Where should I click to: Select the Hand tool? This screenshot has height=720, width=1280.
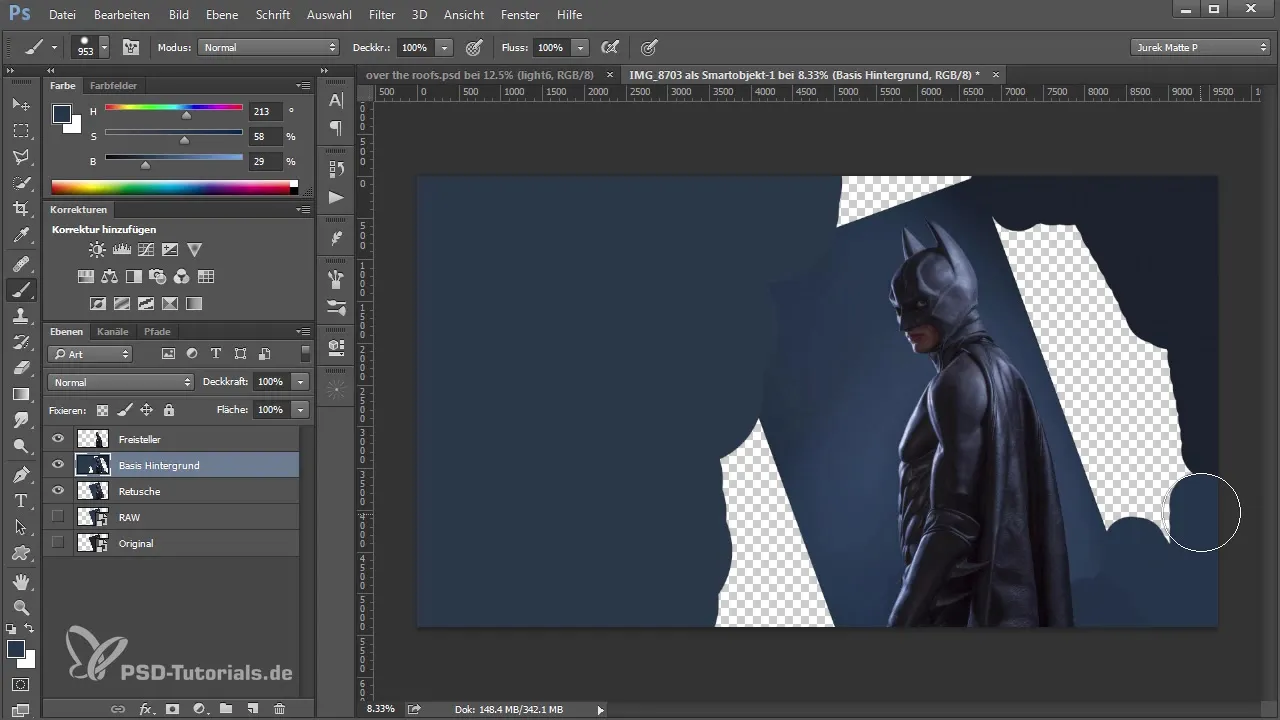click(21, 581)
